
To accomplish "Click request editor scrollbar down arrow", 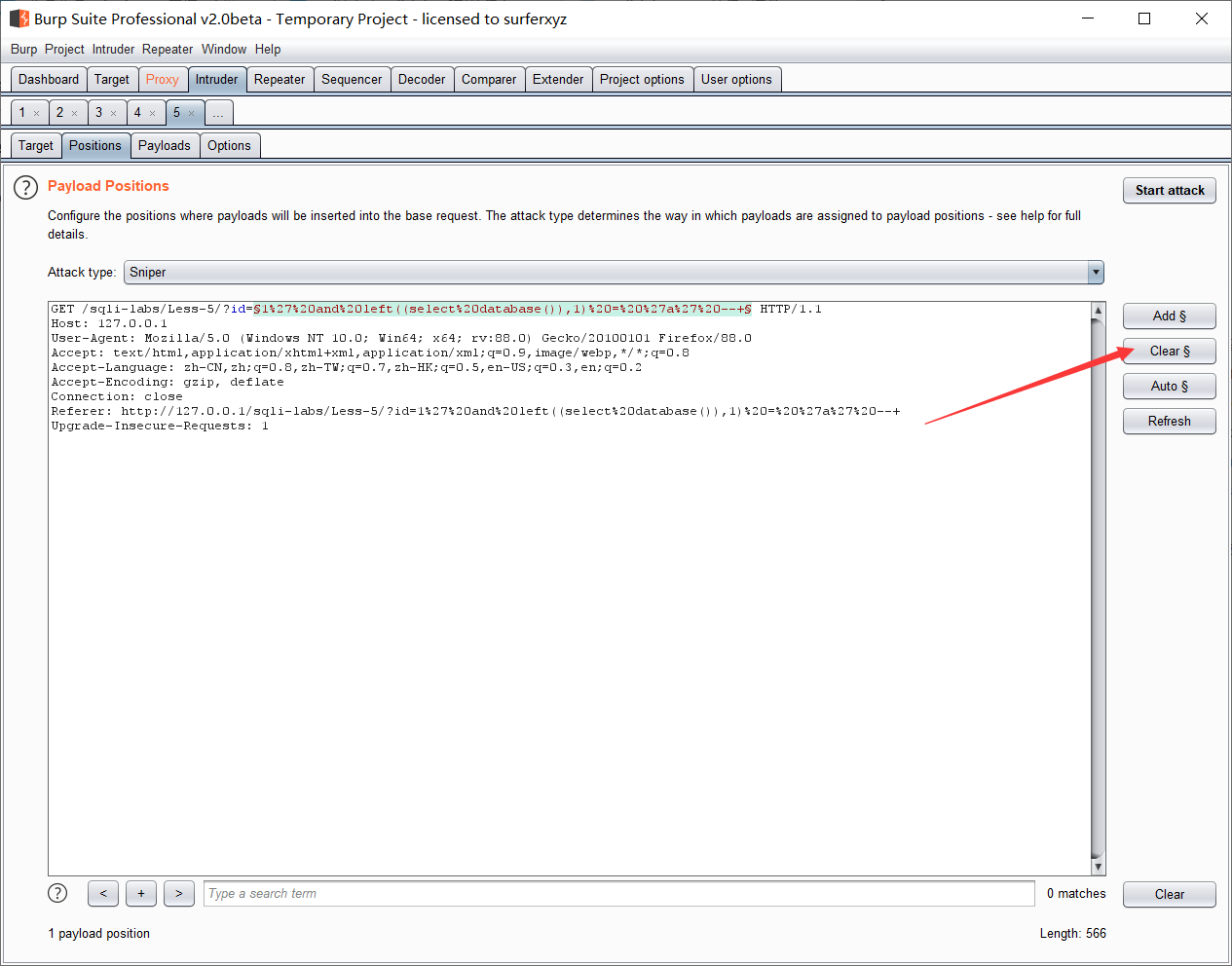I will (x=1099, y=867).
